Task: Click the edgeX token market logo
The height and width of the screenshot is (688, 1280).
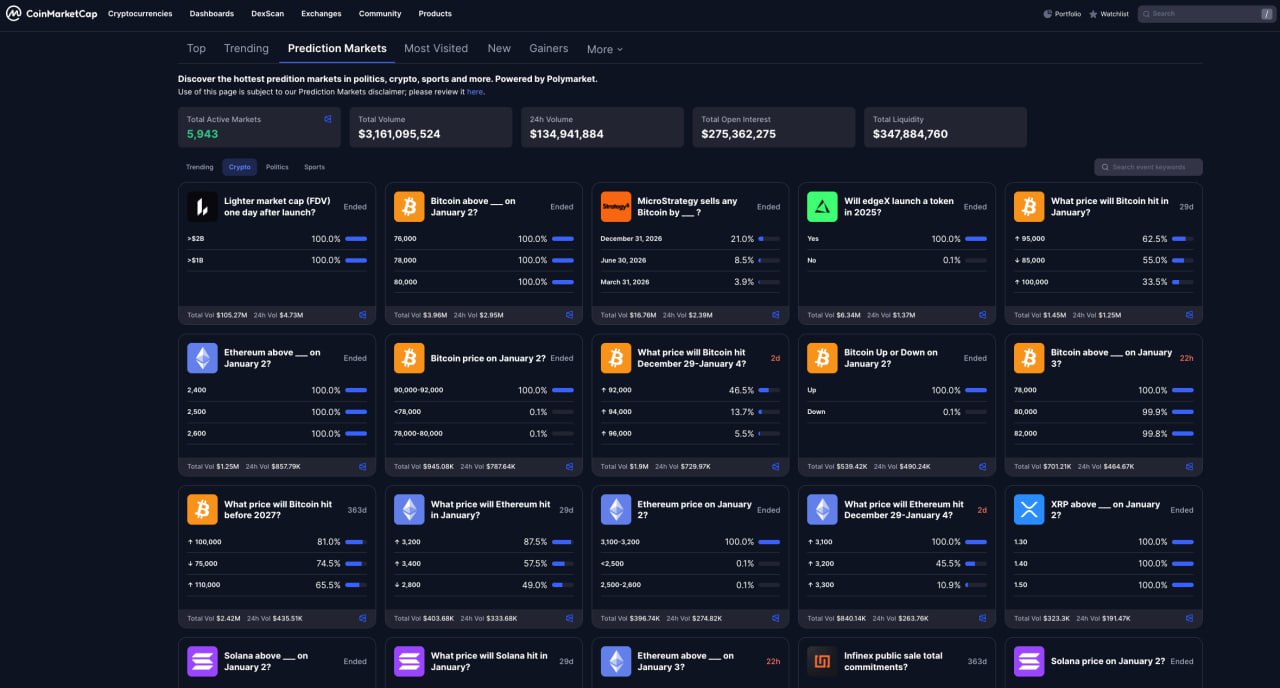Action: [822, 207]
